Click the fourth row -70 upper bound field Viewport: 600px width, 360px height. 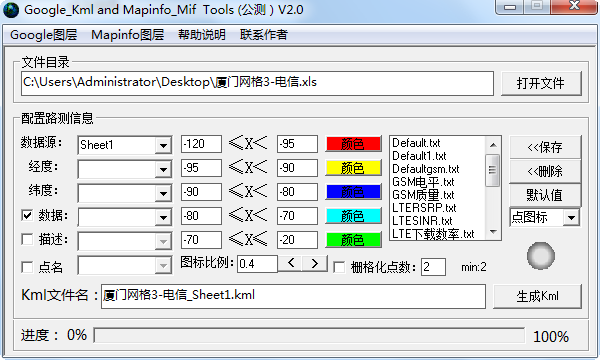coord(297,216)
